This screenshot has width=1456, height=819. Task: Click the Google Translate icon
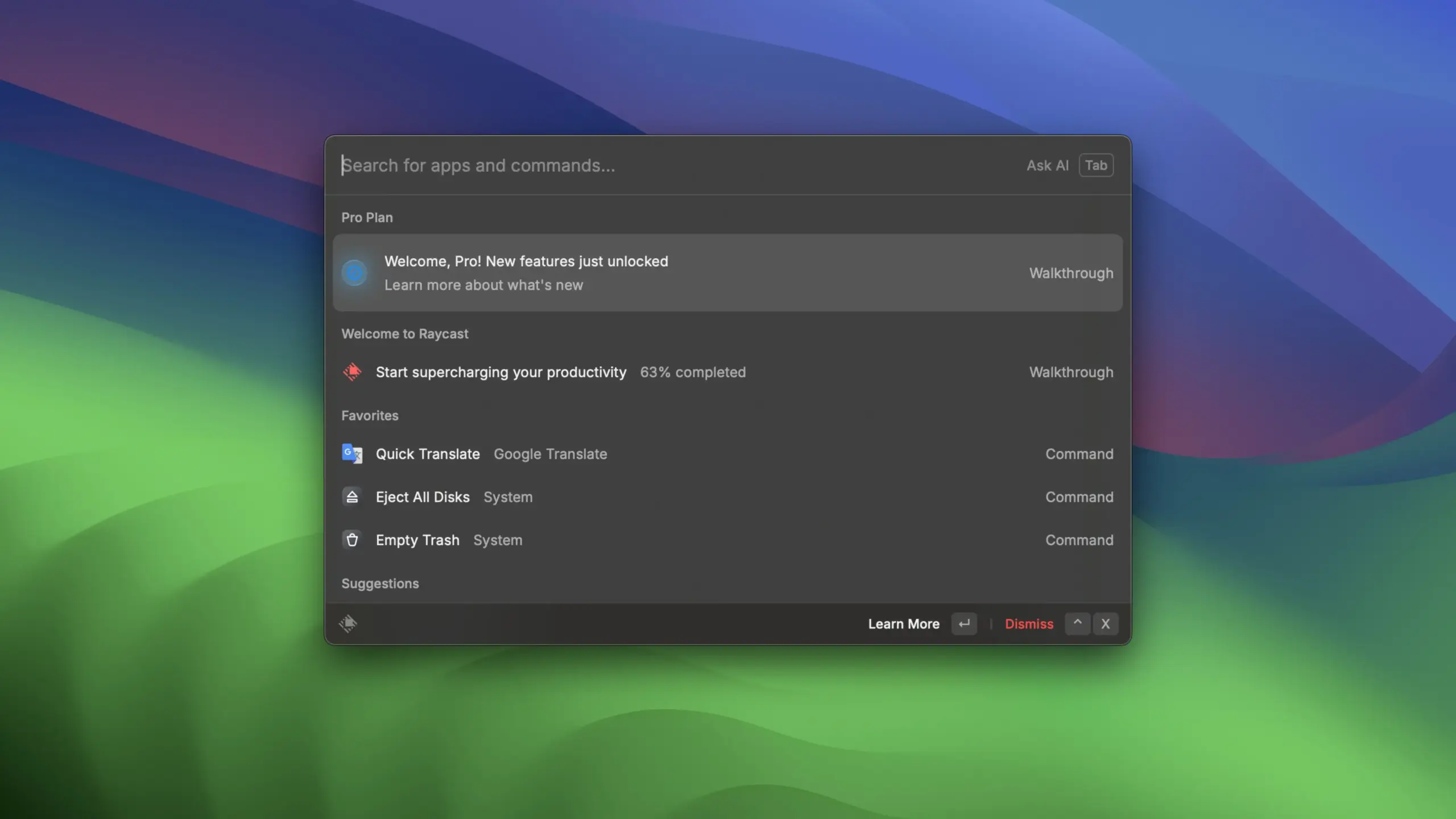coord(352,454)
